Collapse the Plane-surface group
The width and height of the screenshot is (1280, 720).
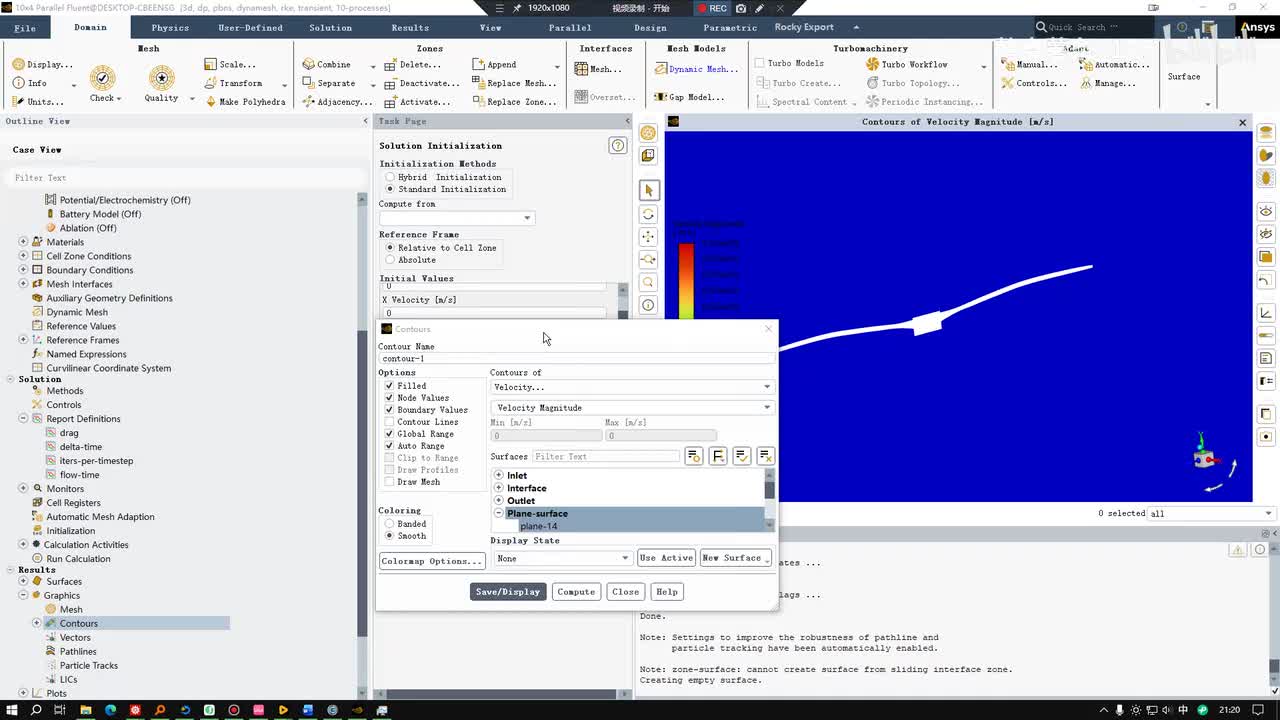499,513
